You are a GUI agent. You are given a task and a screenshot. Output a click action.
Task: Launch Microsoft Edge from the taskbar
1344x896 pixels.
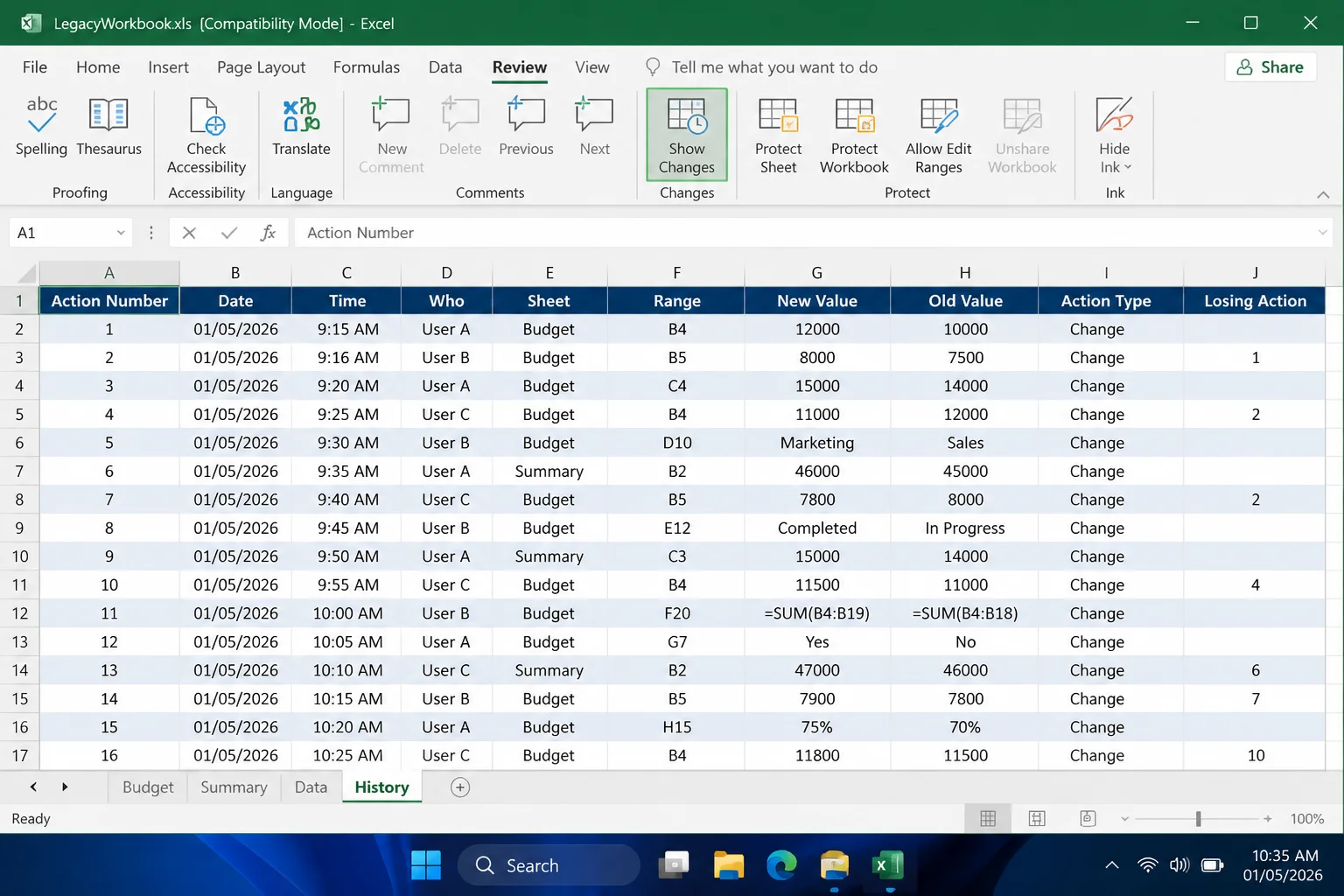coord(781,865)
